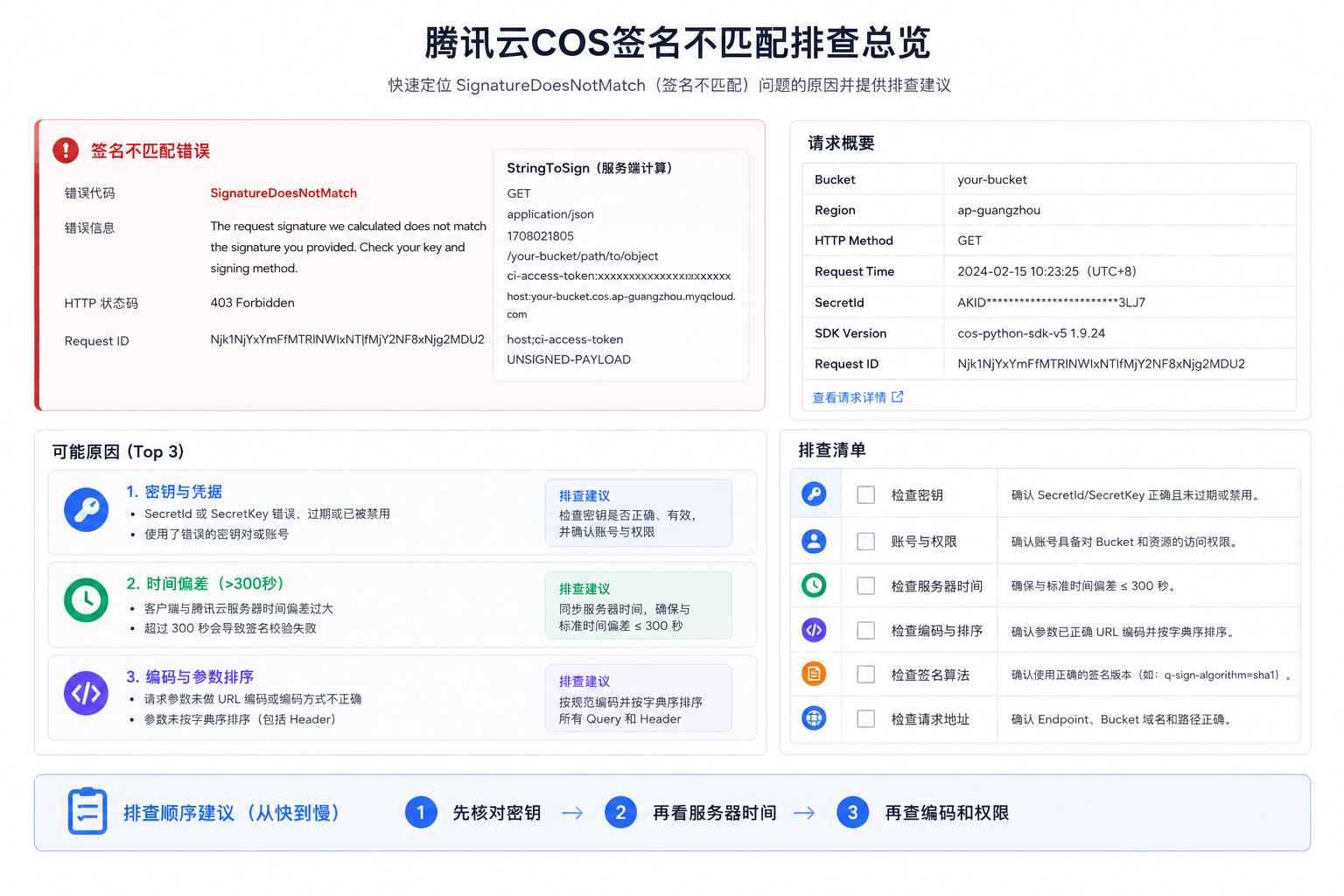Click the red SignatureDoesNotMatch error code value
Screen dimensions: 1344x896
tap(283, 193)
